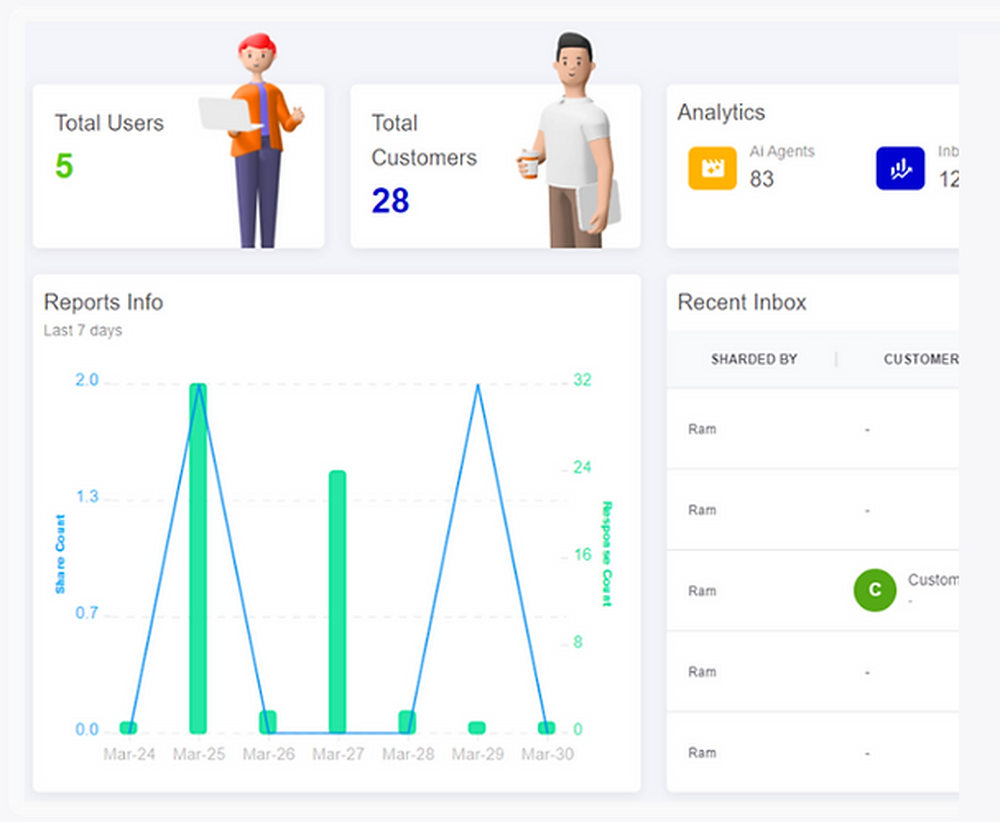Hide the small Mar-30 bar marker
Viewport: 1000px width, 822px height.
point(545,728)
